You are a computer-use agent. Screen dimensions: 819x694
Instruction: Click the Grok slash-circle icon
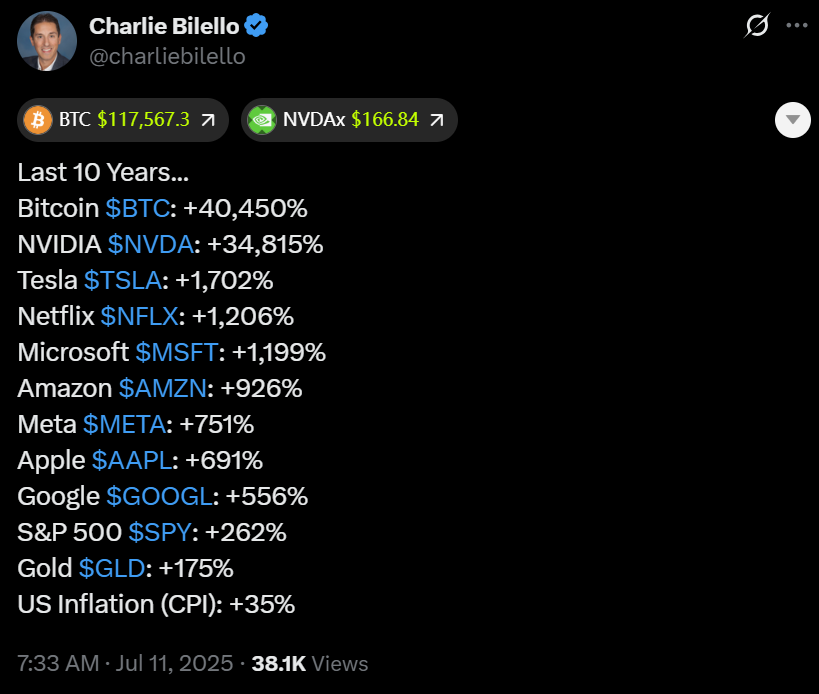click(x=757, y=26)
